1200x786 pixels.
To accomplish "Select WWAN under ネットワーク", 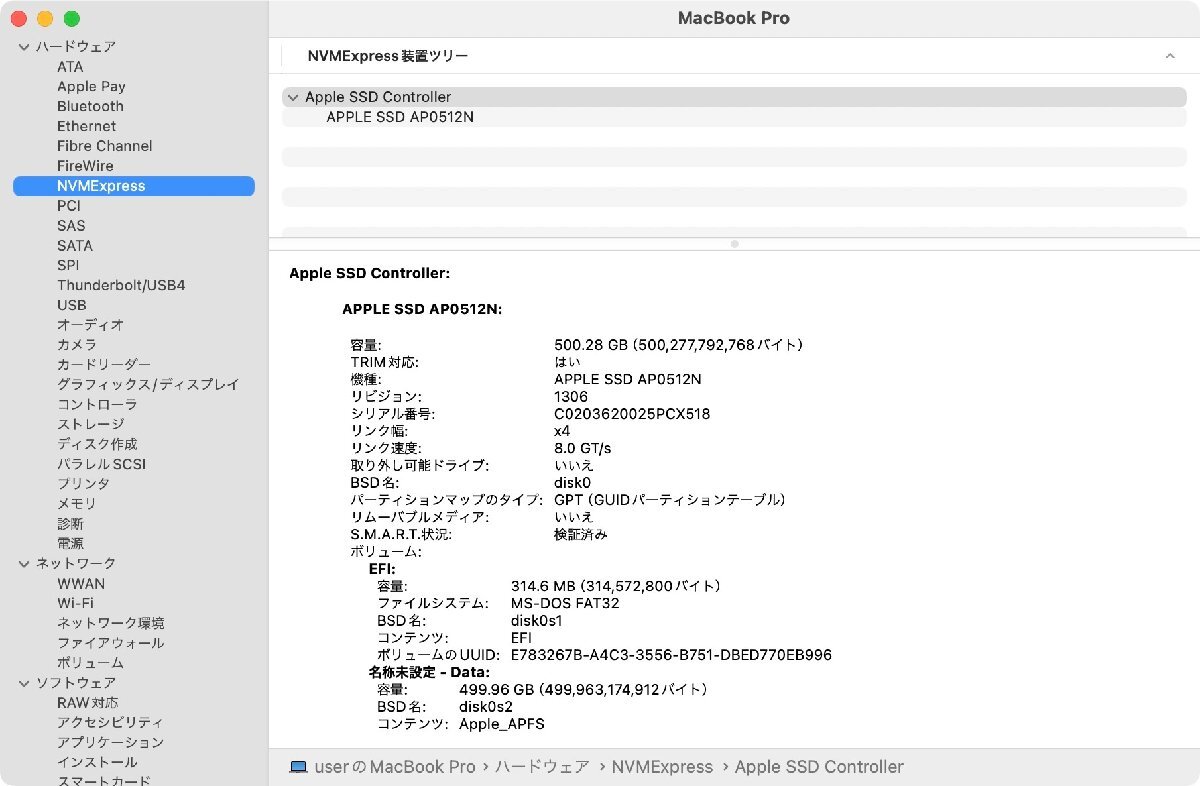I will (81, 584).
